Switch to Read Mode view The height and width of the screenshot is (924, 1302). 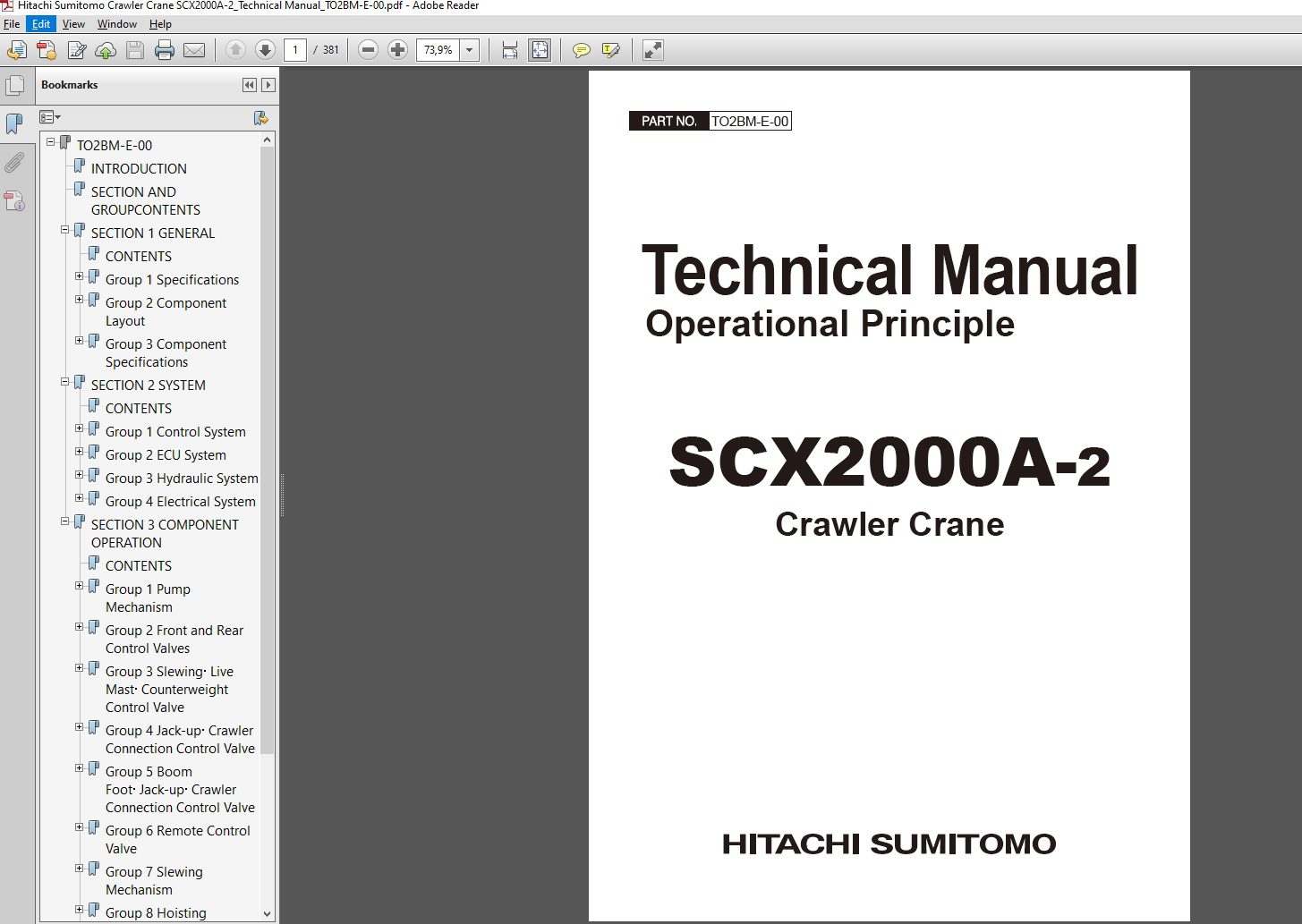click(x=653, y=50)
